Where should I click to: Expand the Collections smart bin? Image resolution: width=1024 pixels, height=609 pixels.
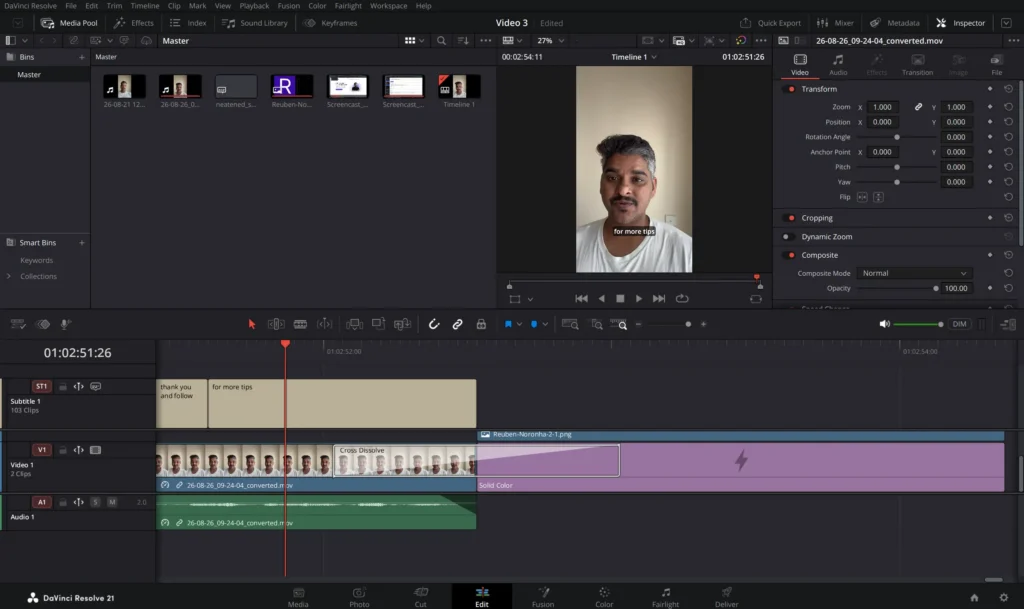coord(8,276)
